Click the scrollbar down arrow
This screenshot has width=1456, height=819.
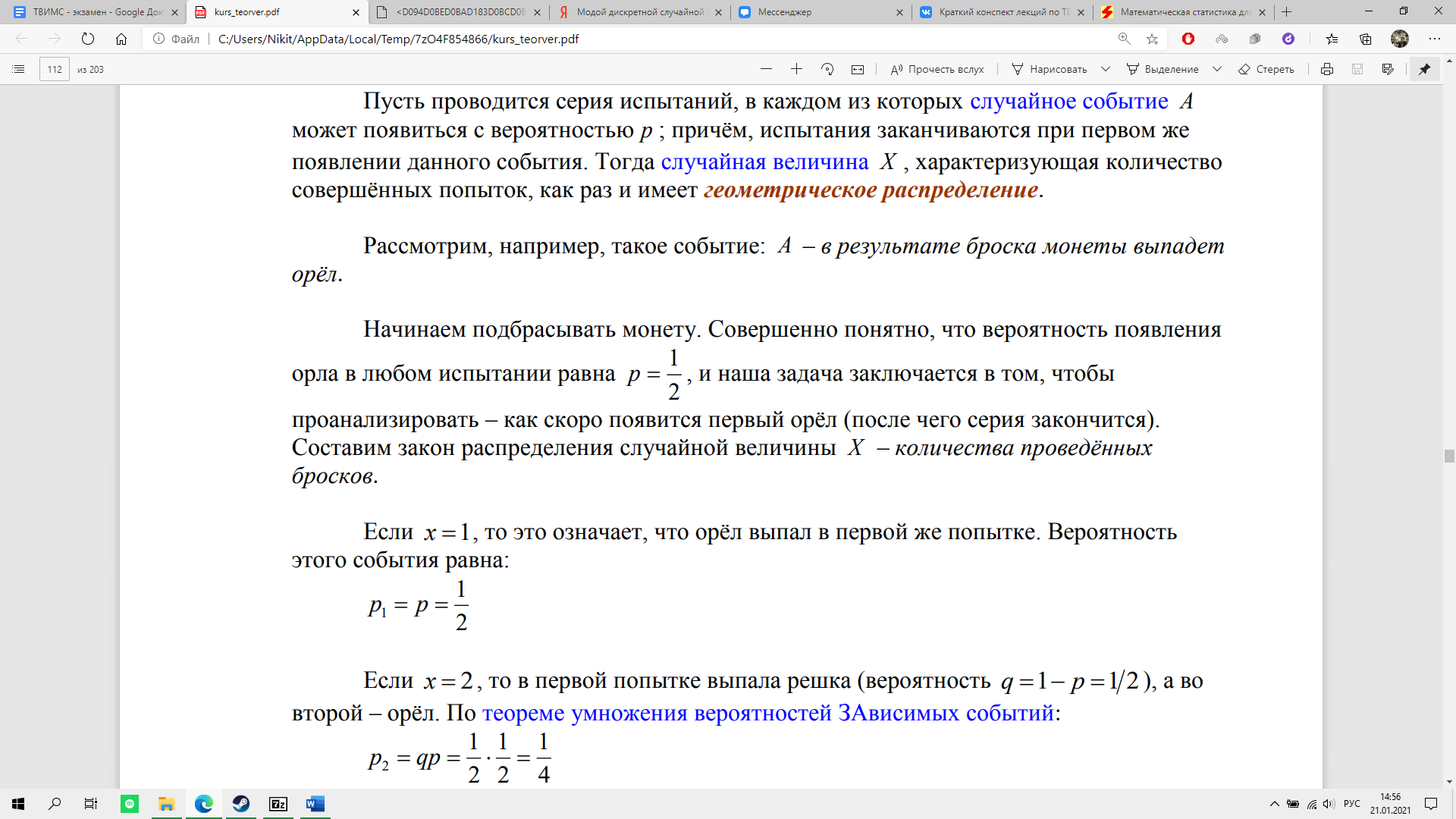pos(1449,782)
